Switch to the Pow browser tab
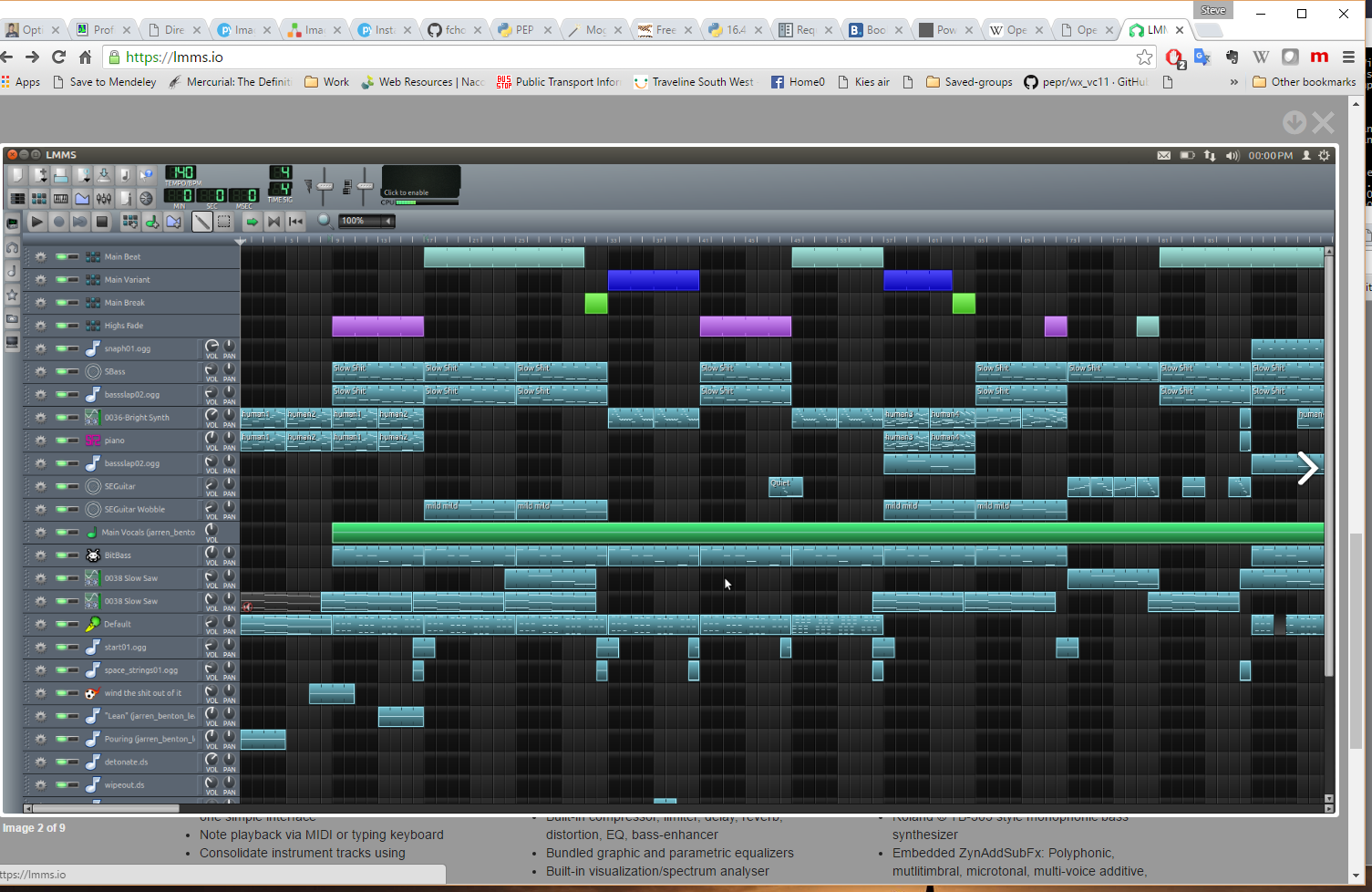The width and height of the screenshot is (1372, 892). (x=946, y=29)
